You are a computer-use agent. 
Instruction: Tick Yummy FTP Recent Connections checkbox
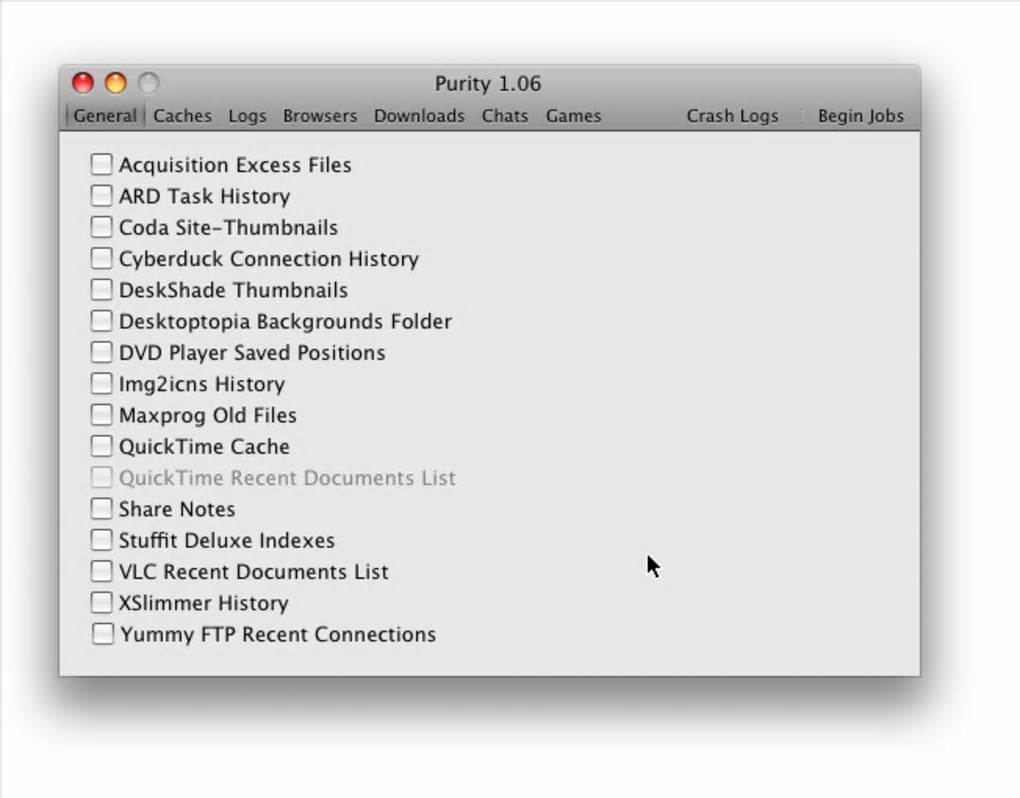(103, 633)
